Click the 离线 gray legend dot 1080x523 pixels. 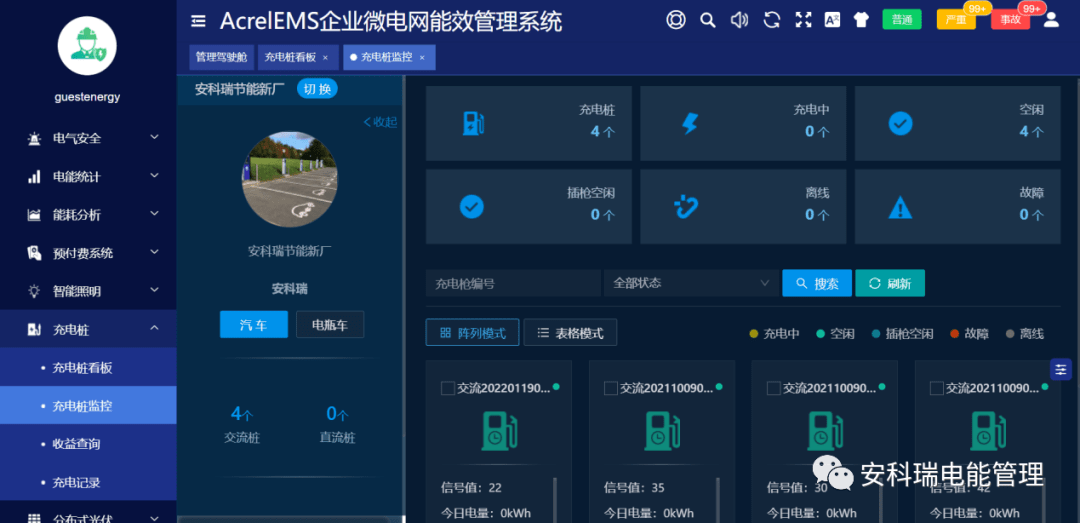1010,334
